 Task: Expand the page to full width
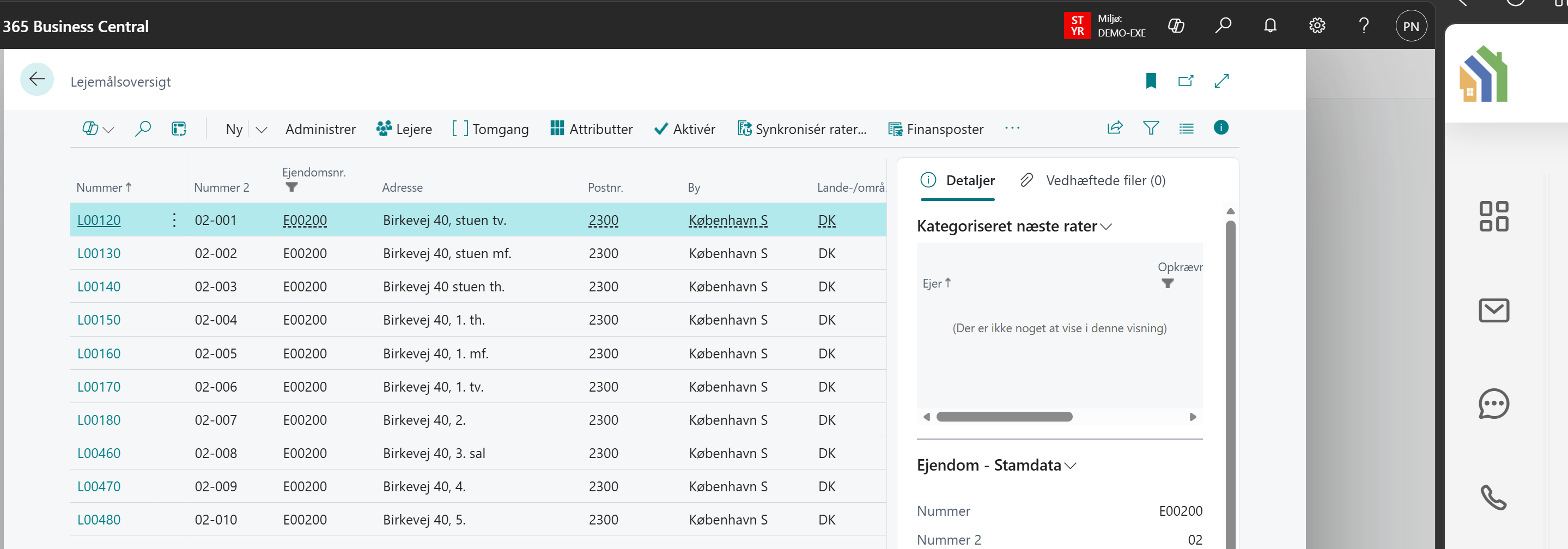click(1221, 81)
